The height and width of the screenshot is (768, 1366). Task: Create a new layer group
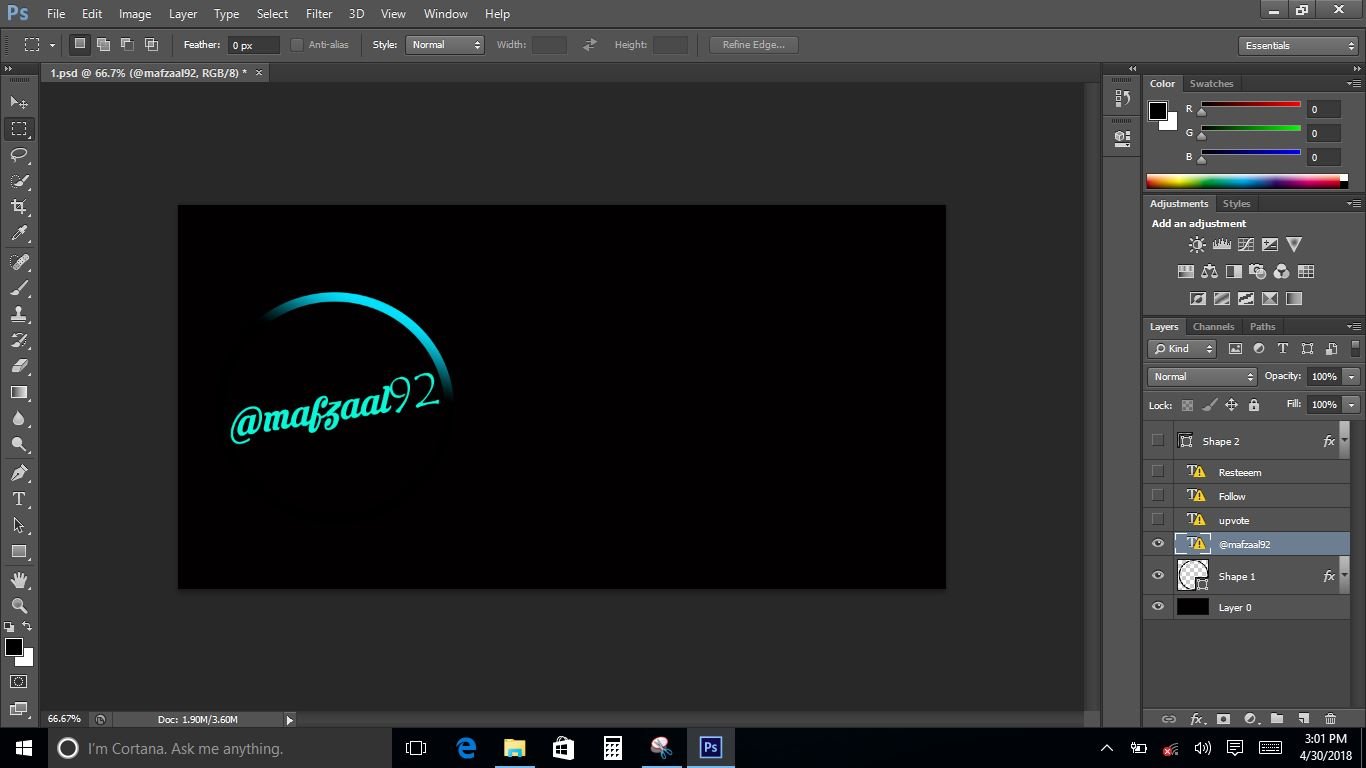pyautogui.click(x=1277, y=719)
